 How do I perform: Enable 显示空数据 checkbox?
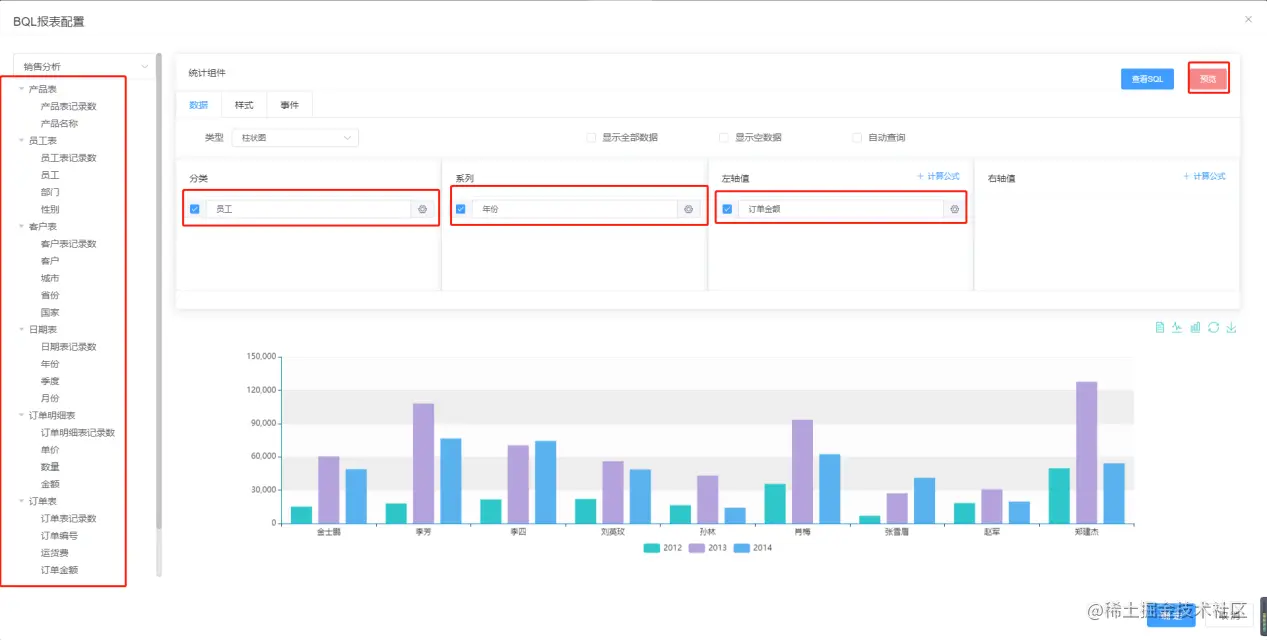click(x=724, y=138)
